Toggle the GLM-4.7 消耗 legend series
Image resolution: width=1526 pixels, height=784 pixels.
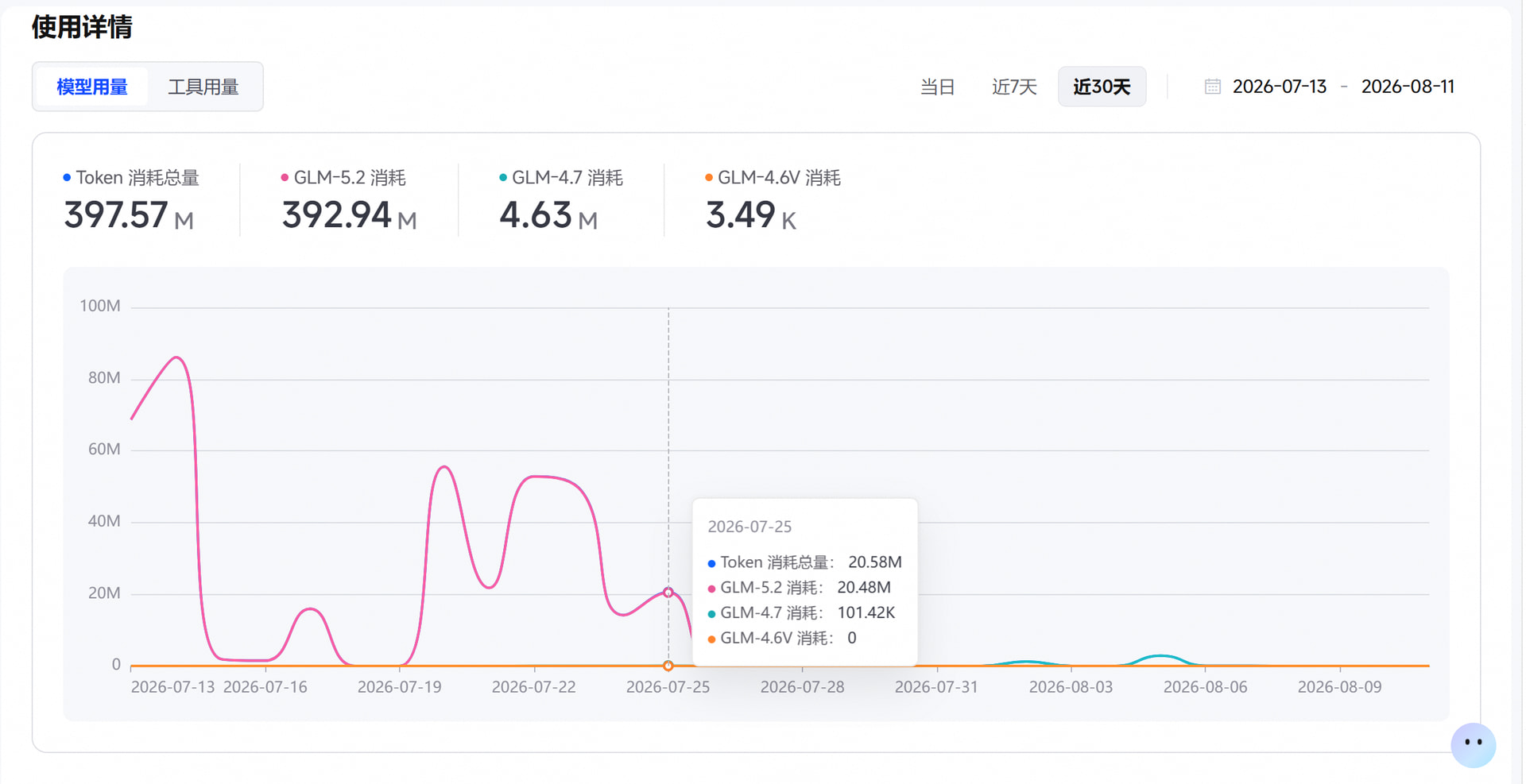tap(561, 177)
